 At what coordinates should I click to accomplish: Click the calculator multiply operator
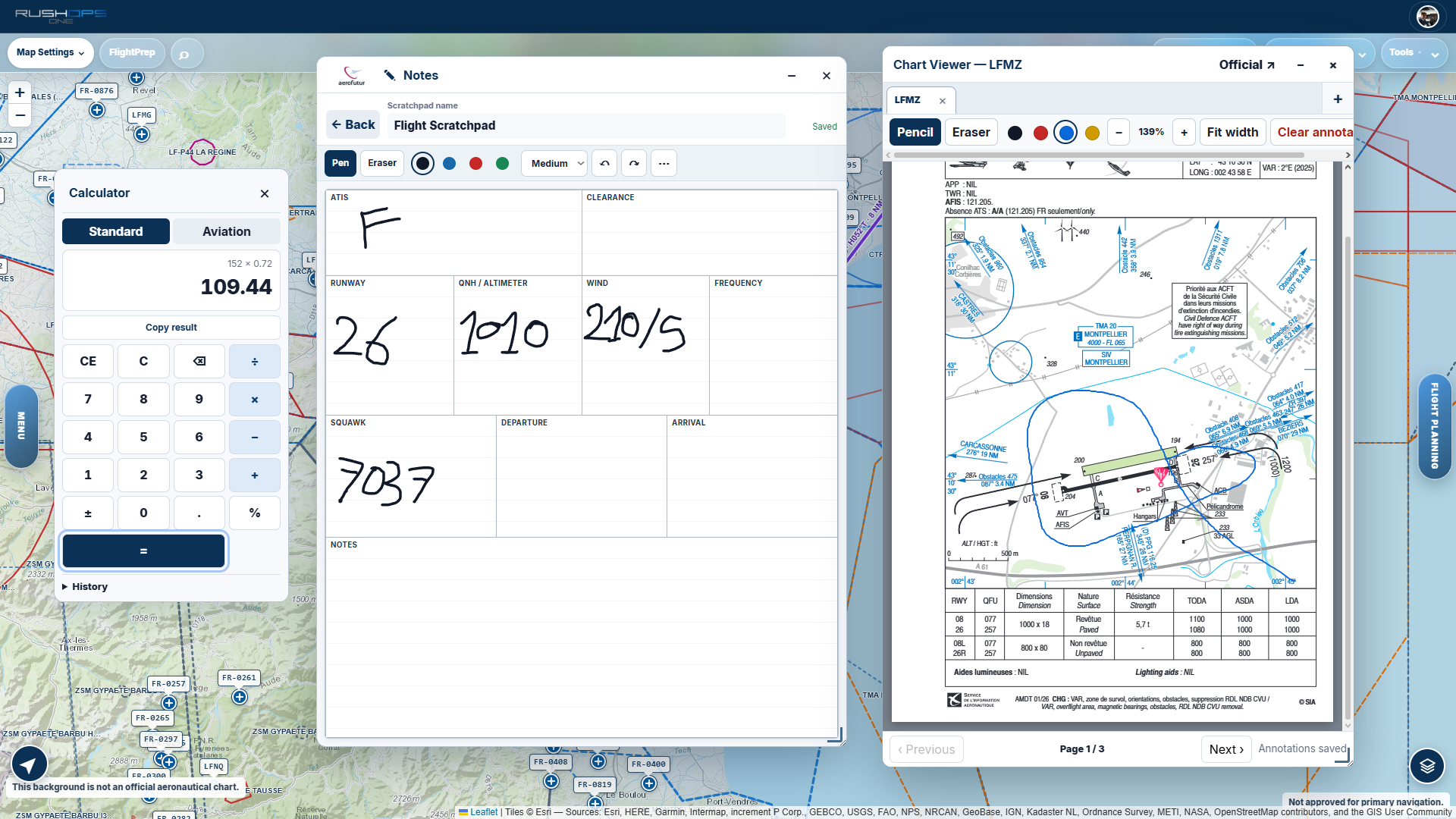[x=255, y=399]
